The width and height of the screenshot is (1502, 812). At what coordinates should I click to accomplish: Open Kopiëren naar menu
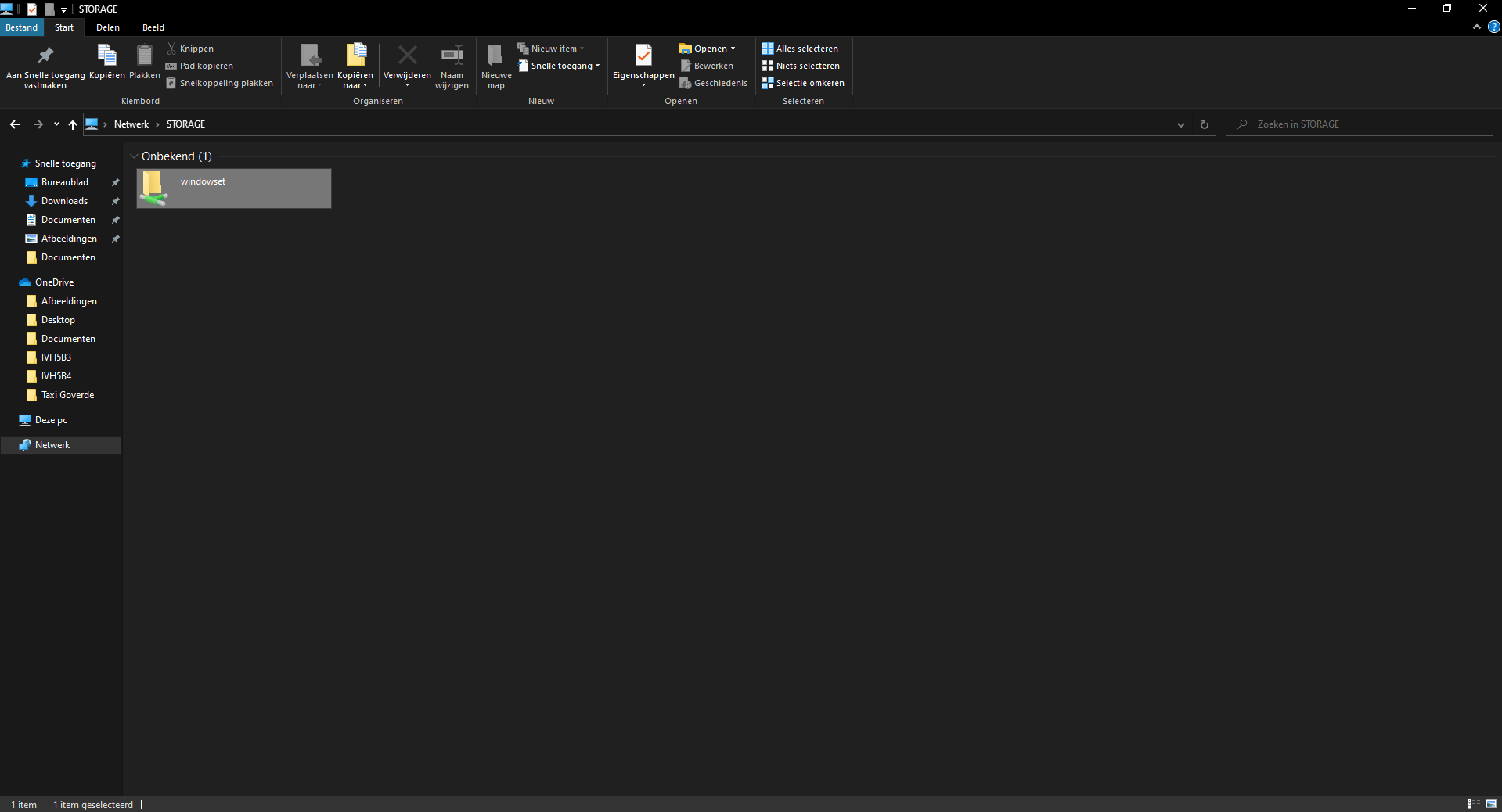point(355,66)
